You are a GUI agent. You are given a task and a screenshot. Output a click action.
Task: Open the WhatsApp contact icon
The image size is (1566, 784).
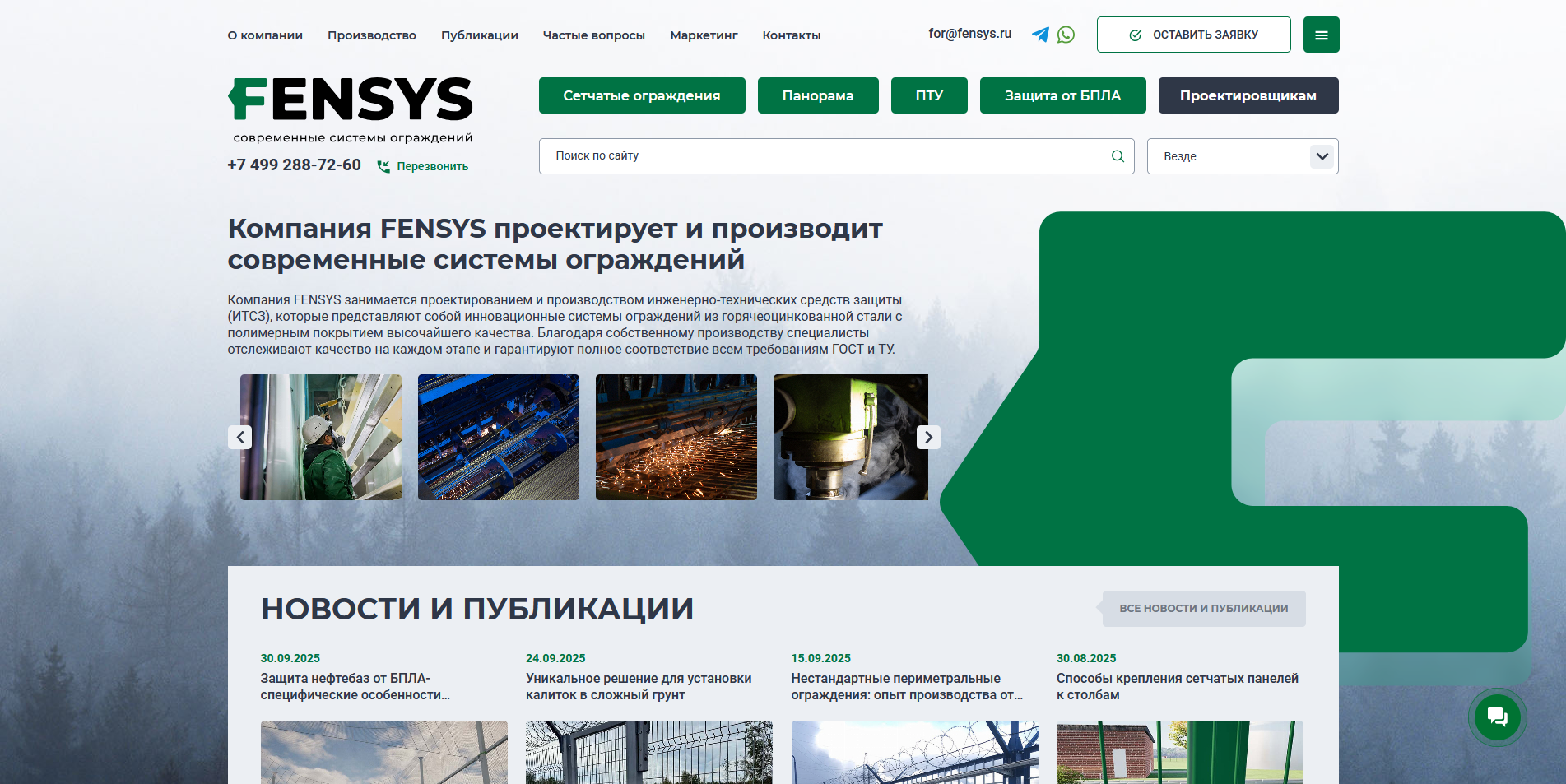1066,35
